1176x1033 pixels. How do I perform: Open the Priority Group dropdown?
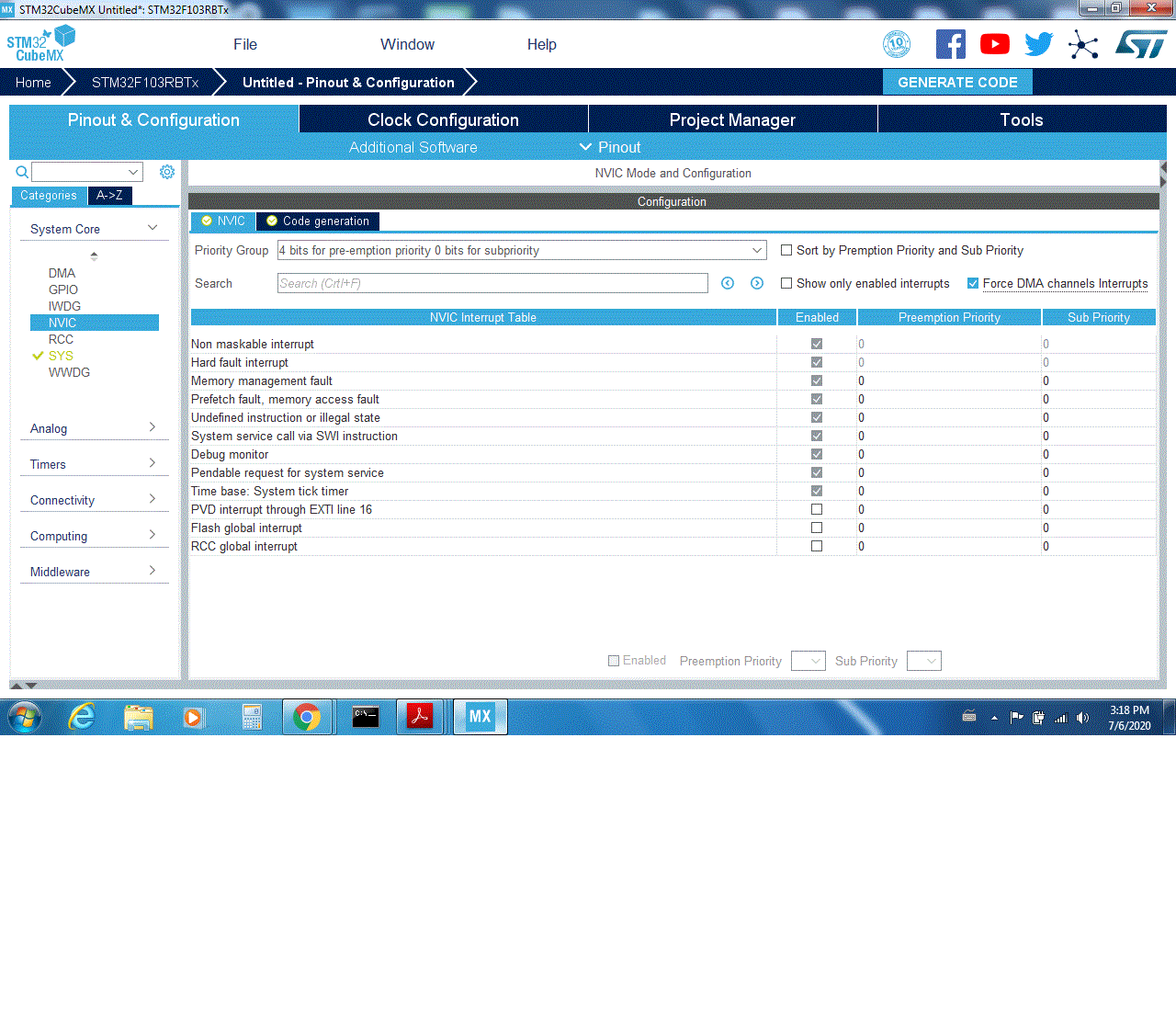522,250
